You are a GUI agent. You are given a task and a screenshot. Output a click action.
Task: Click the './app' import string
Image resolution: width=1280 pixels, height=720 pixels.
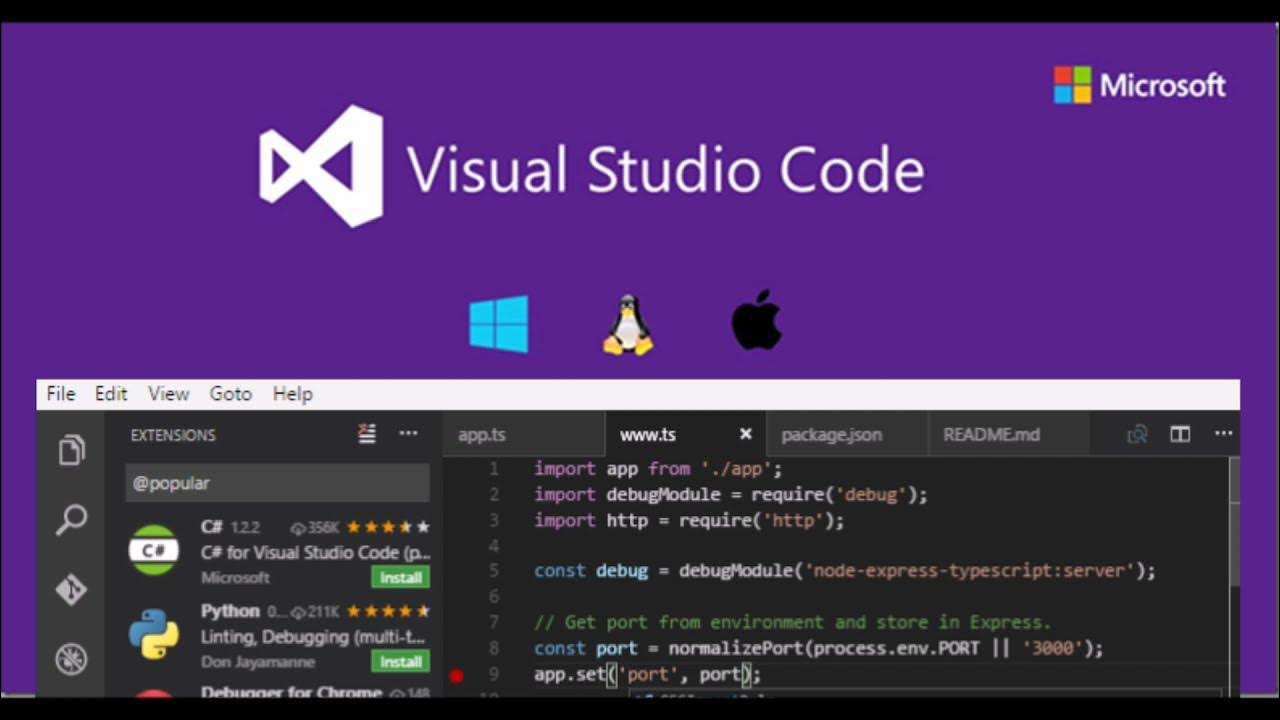click(x=736, y=468)
